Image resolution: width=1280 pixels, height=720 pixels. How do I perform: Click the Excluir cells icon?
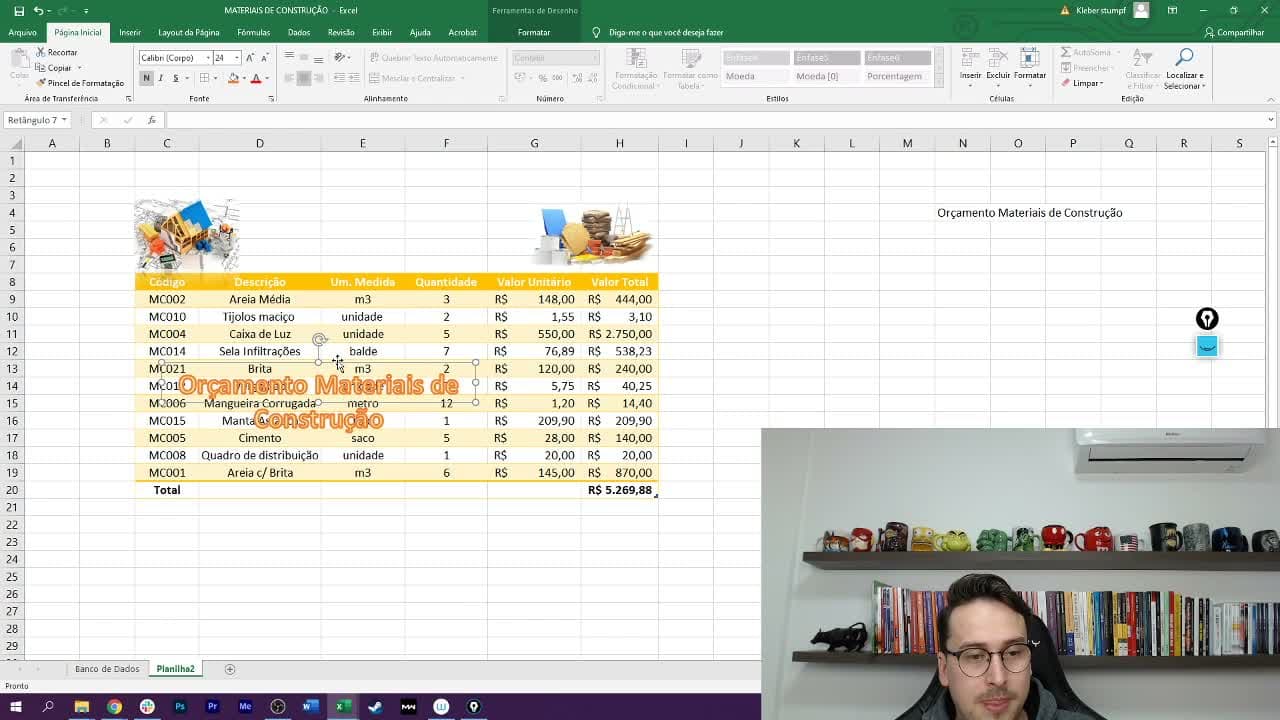click(998, 58)
